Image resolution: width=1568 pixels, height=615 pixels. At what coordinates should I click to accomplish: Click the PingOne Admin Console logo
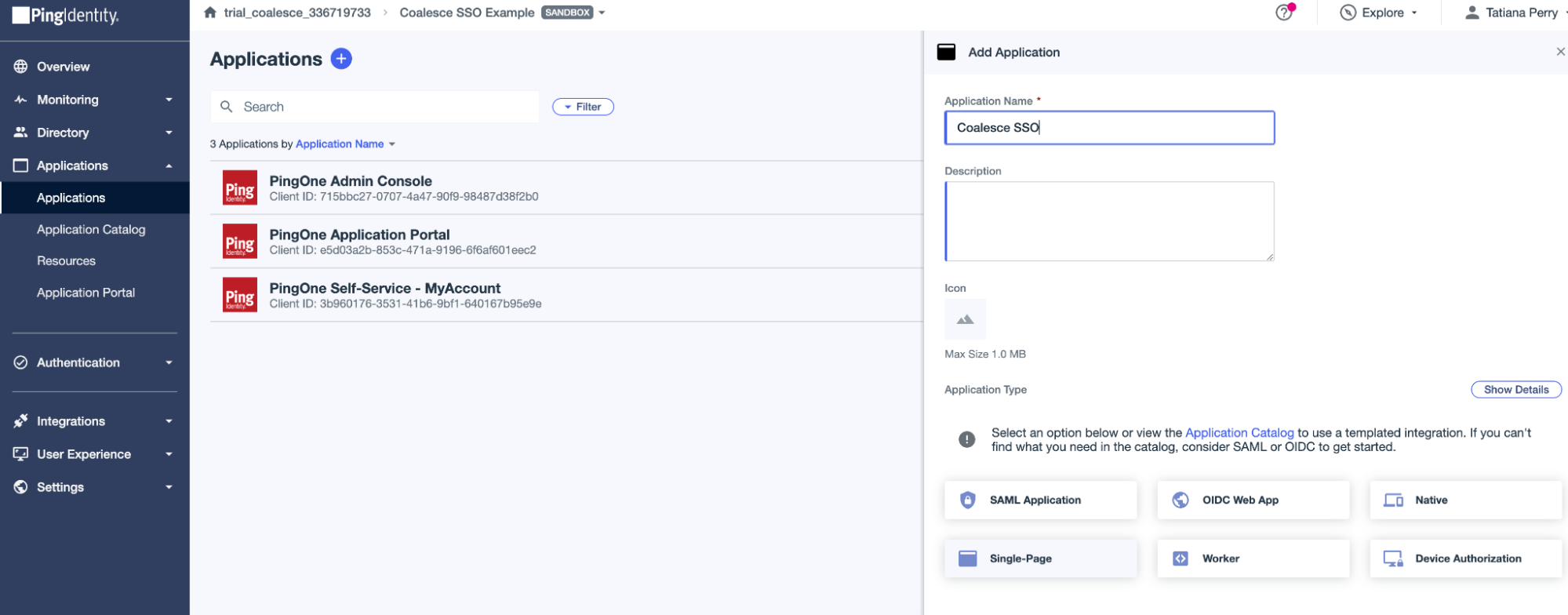click(x=240, y=188)
